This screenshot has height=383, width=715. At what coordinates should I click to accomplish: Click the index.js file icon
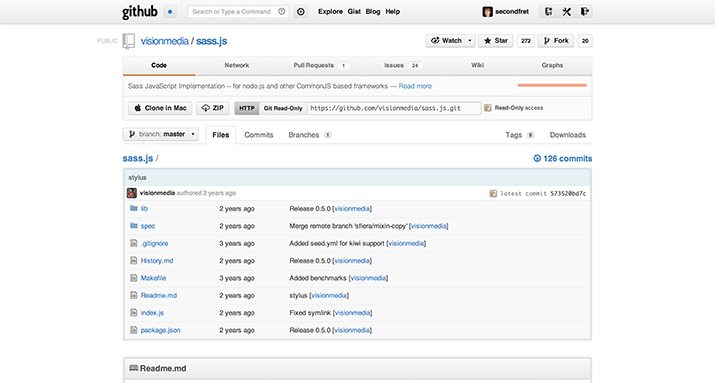coord(134,312)
